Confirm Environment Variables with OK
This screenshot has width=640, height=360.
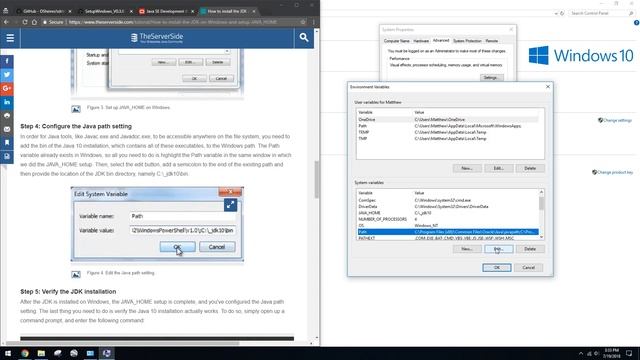497,267
